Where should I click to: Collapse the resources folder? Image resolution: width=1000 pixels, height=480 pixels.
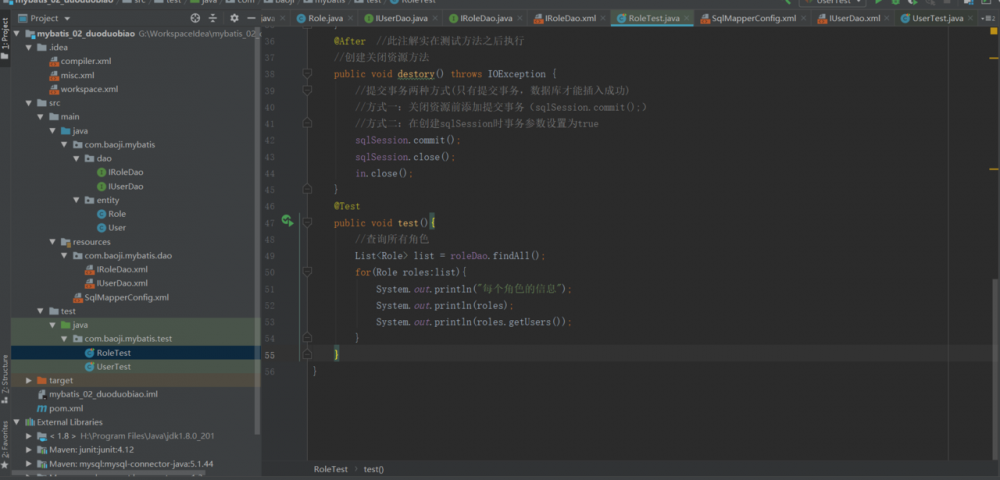tap(53, 242)
